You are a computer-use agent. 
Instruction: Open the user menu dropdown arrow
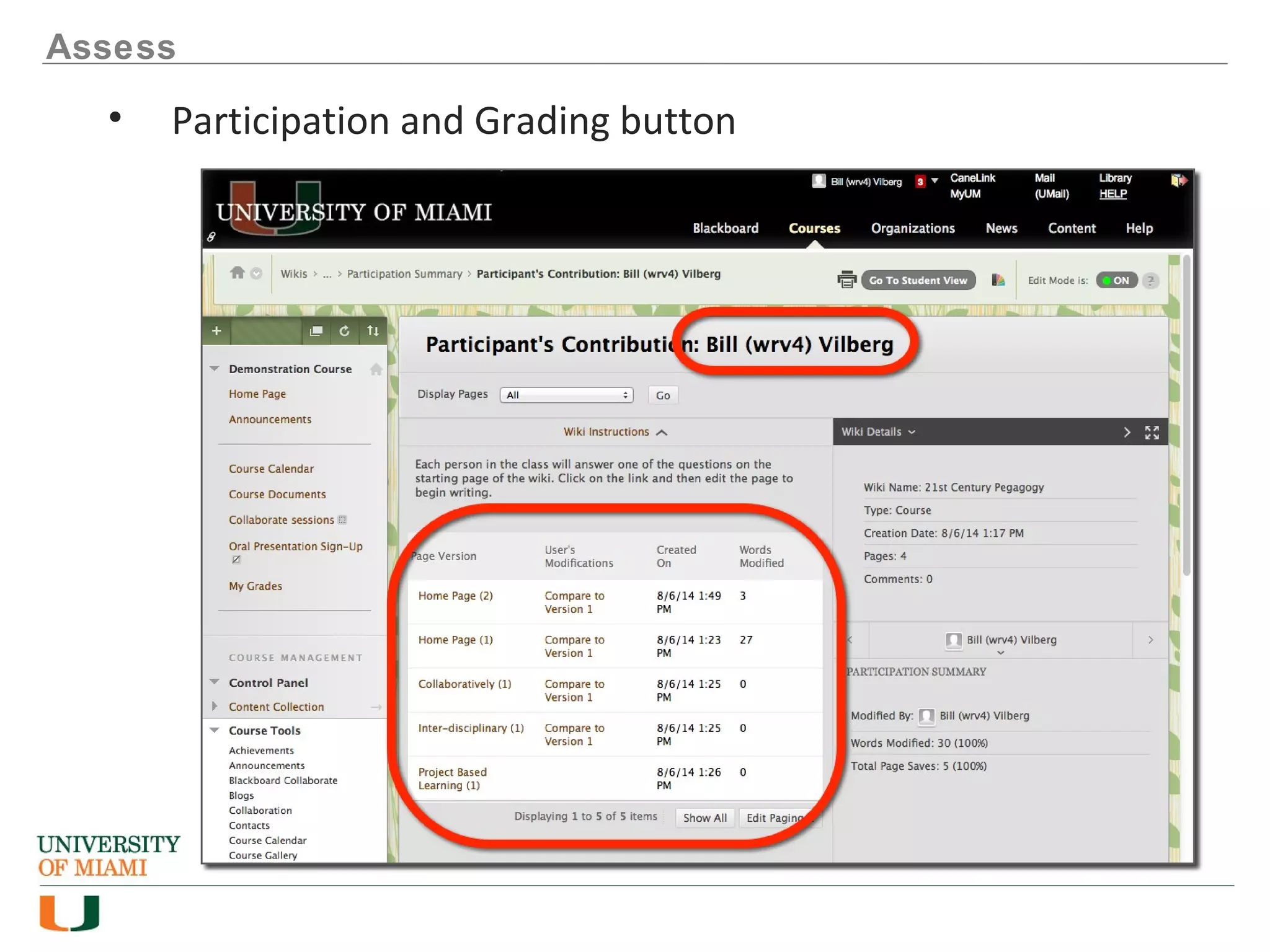pos(935,180)
